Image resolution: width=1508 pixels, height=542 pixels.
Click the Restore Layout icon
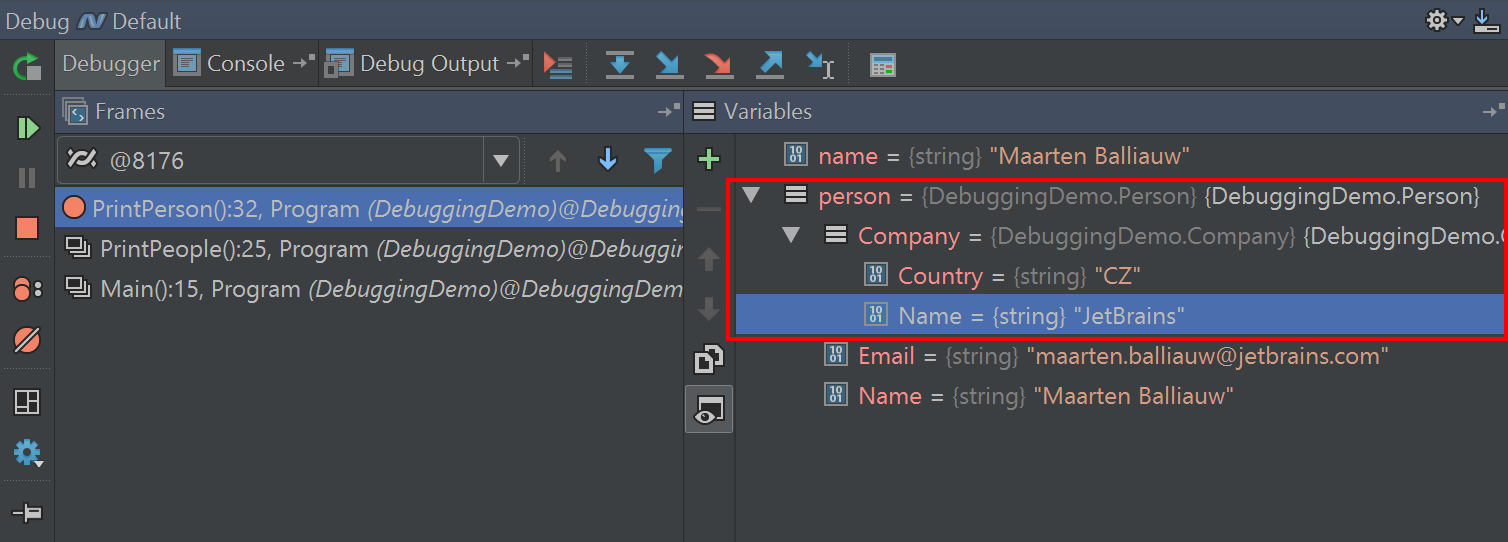point(27,403)
